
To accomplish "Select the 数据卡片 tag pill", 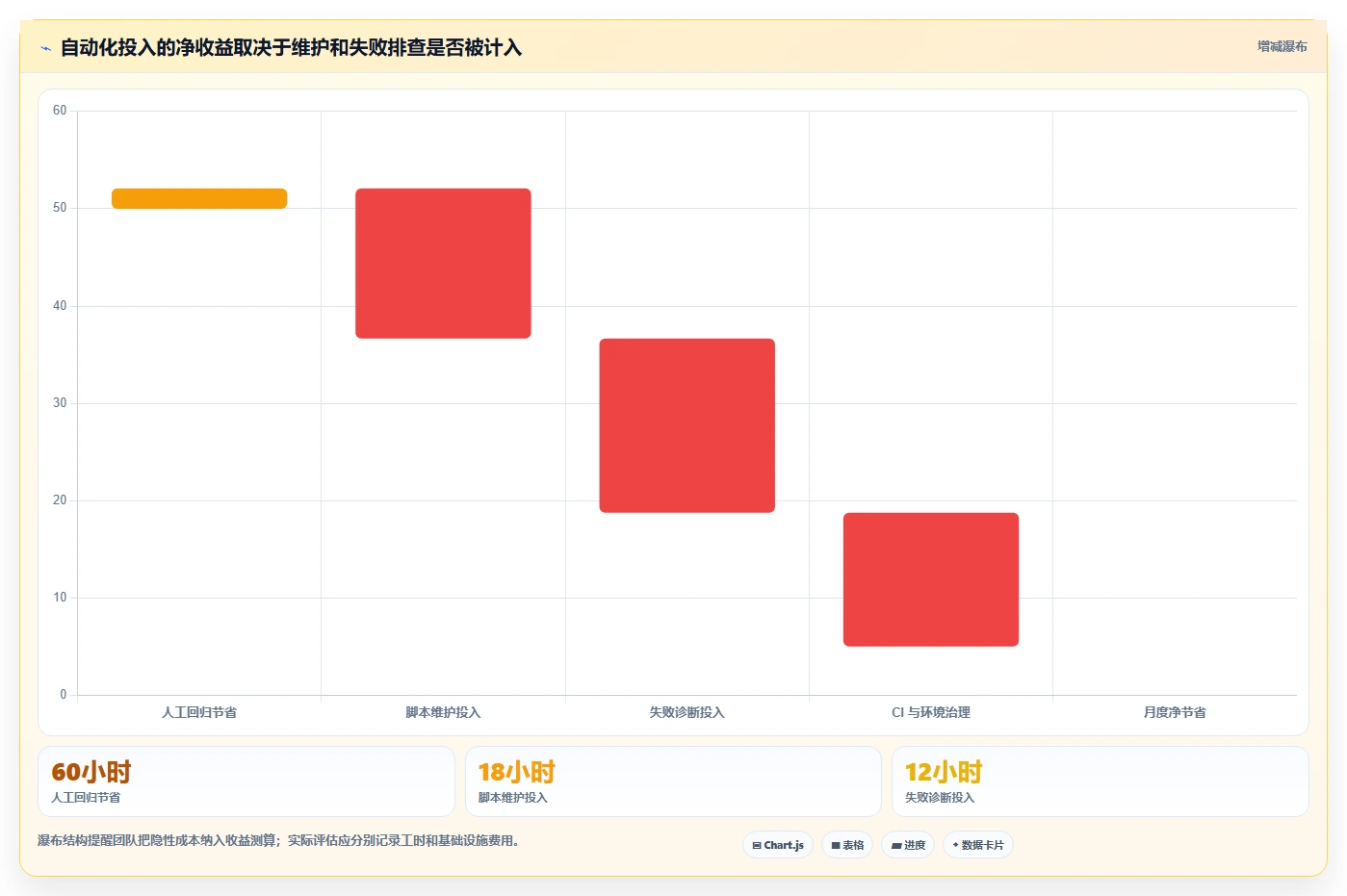I will coord(978,845).
